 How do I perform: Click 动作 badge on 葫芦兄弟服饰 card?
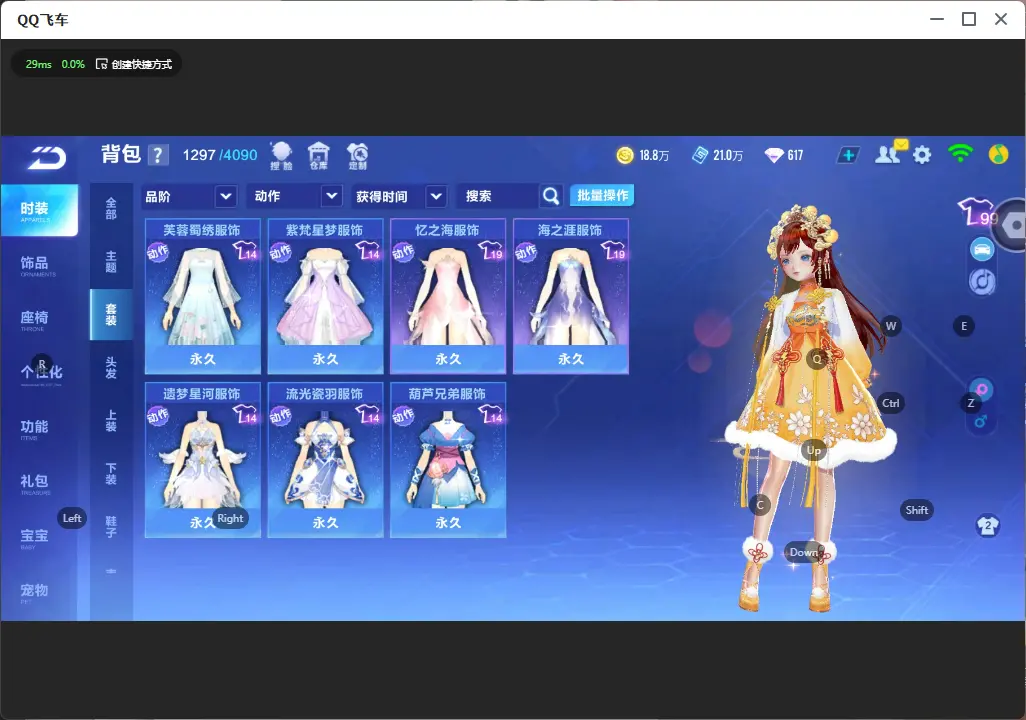click(403, 416)
